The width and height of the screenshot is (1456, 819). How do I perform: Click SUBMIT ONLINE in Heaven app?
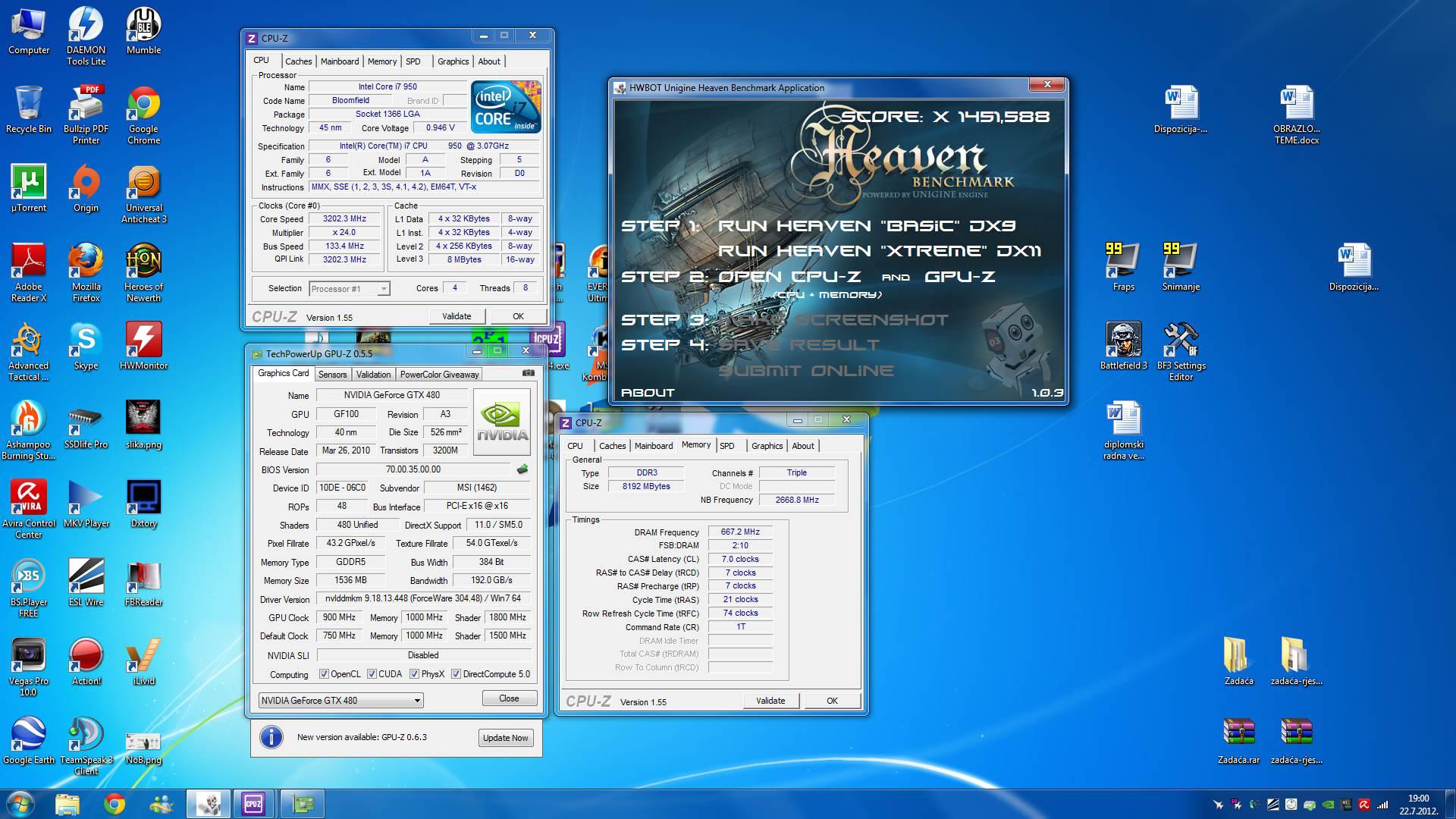click(x=806, y=371)
